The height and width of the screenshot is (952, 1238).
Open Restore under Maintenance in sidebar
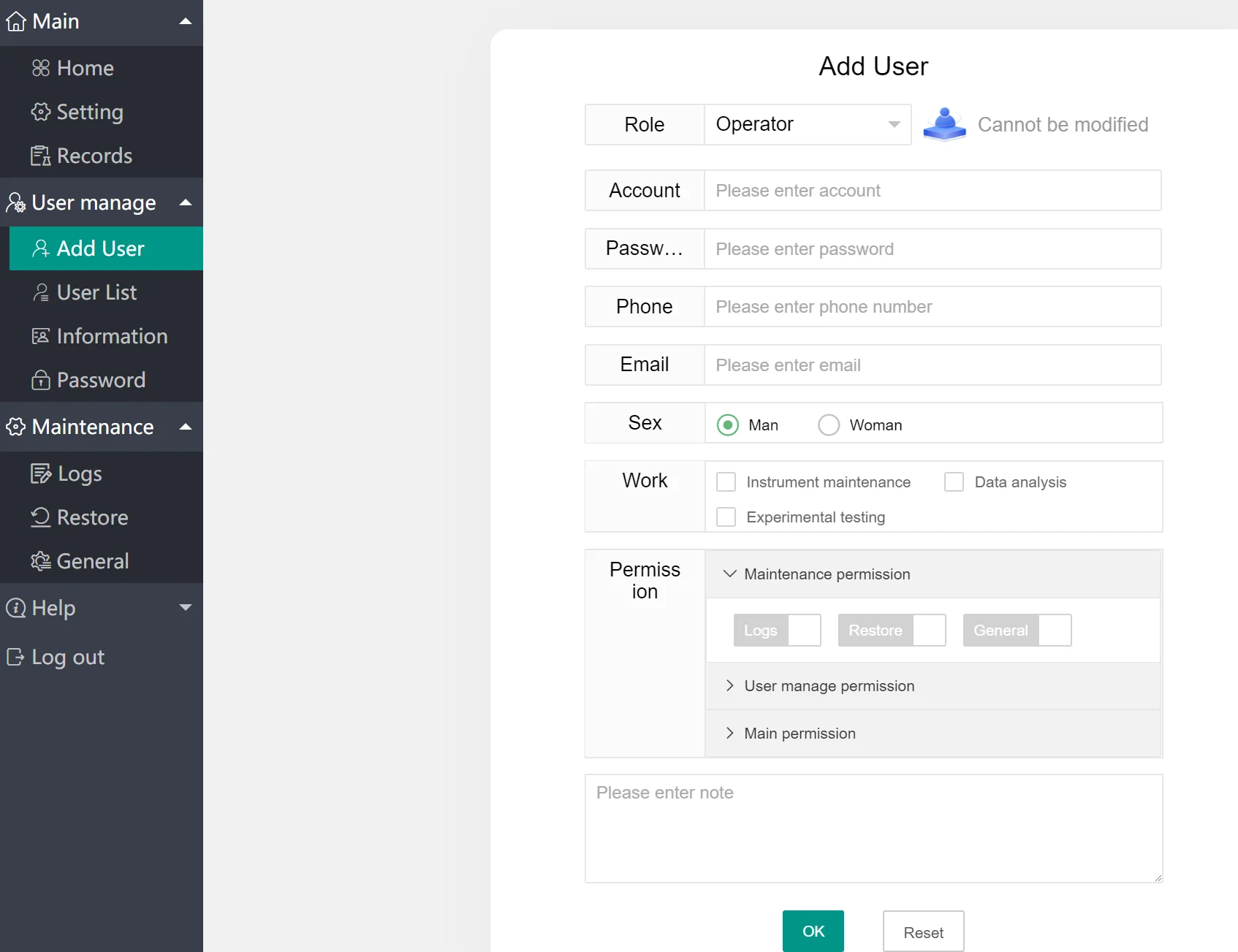click(x=102, y=517)
